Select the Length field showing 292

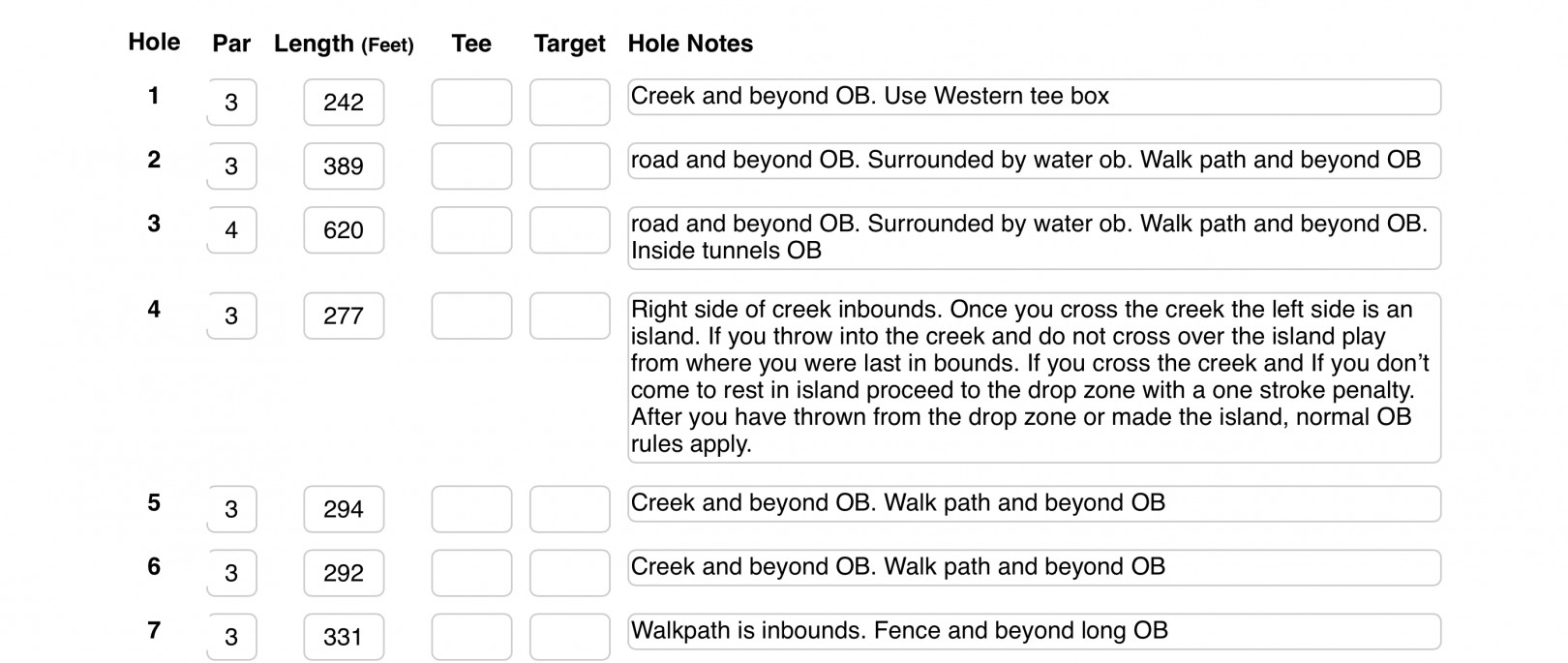point(344,573)
